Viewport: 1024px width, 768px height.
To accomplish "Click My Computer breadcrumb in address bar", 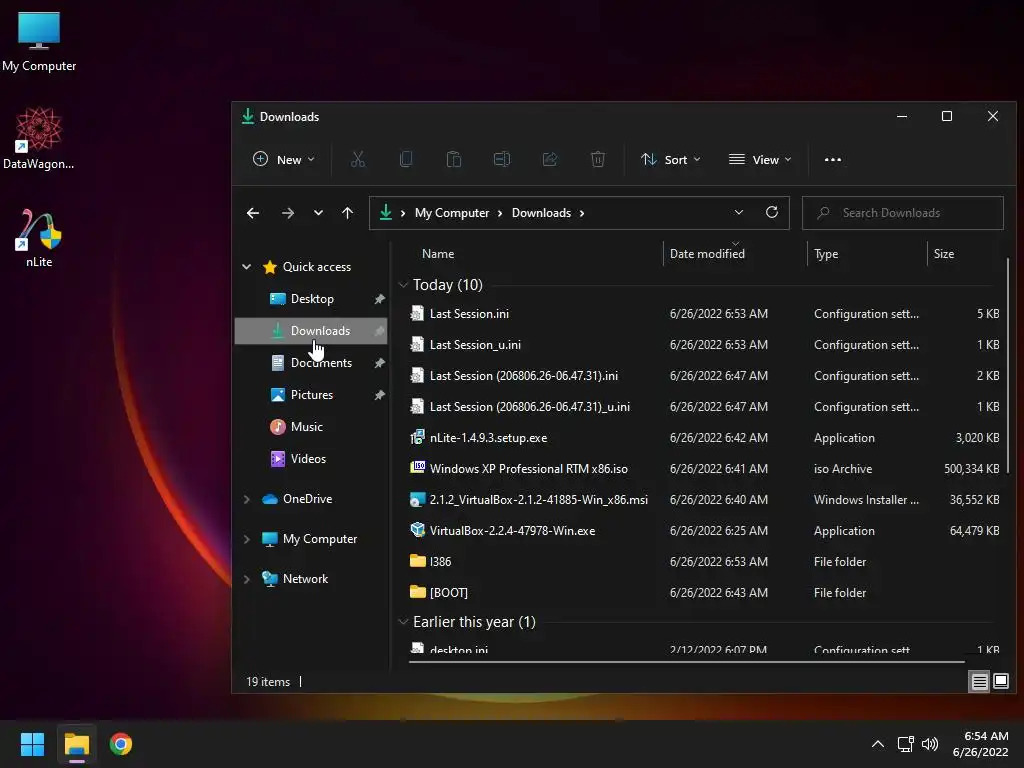I will pos(452,213).
